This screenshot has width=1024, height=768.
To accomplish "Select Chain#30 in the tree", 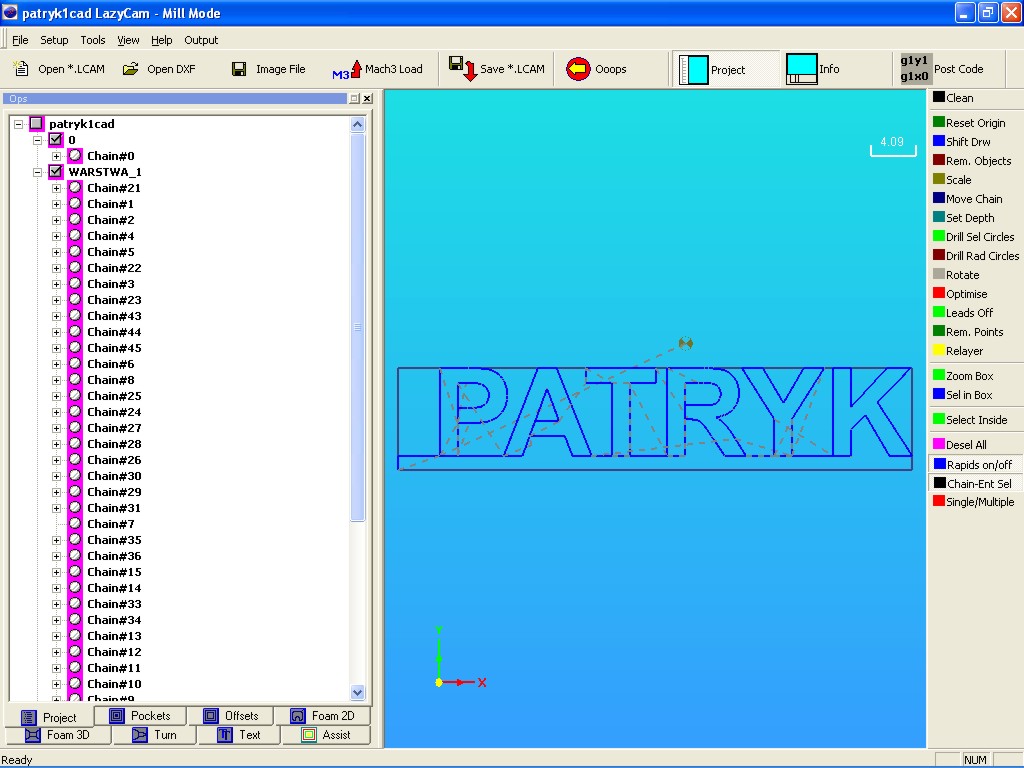I will coord(114,475).
